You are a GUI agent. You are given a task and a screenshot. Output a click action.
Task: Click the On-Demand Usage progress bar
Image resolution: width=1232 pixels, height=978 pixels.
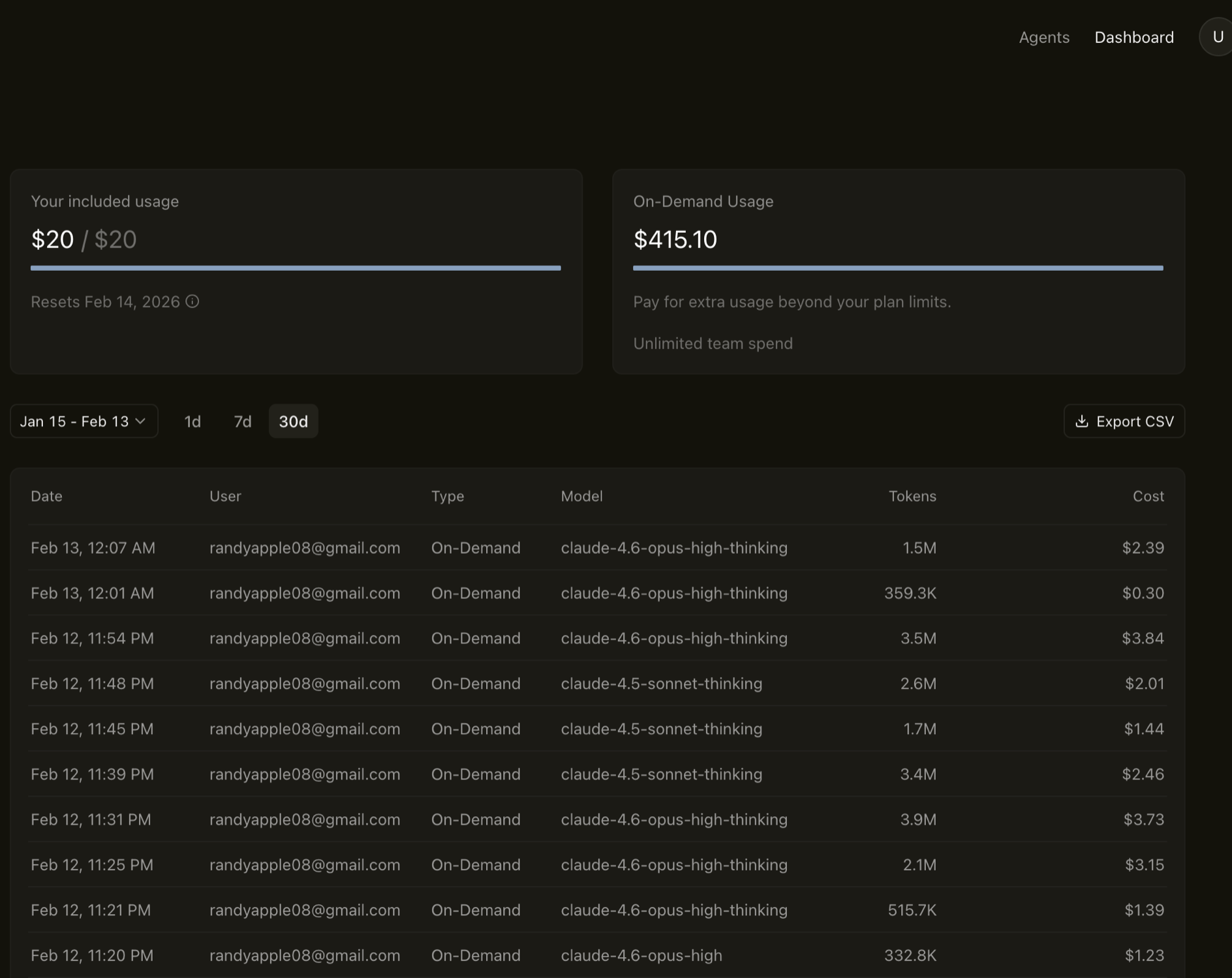click(x=898, y=267)
